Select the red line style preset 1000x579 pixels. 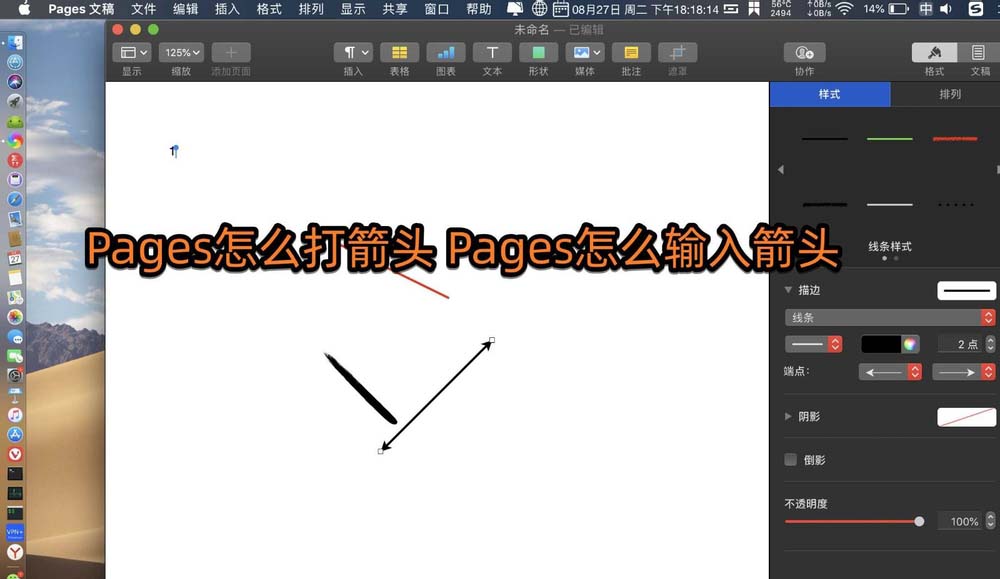point(955,137)
